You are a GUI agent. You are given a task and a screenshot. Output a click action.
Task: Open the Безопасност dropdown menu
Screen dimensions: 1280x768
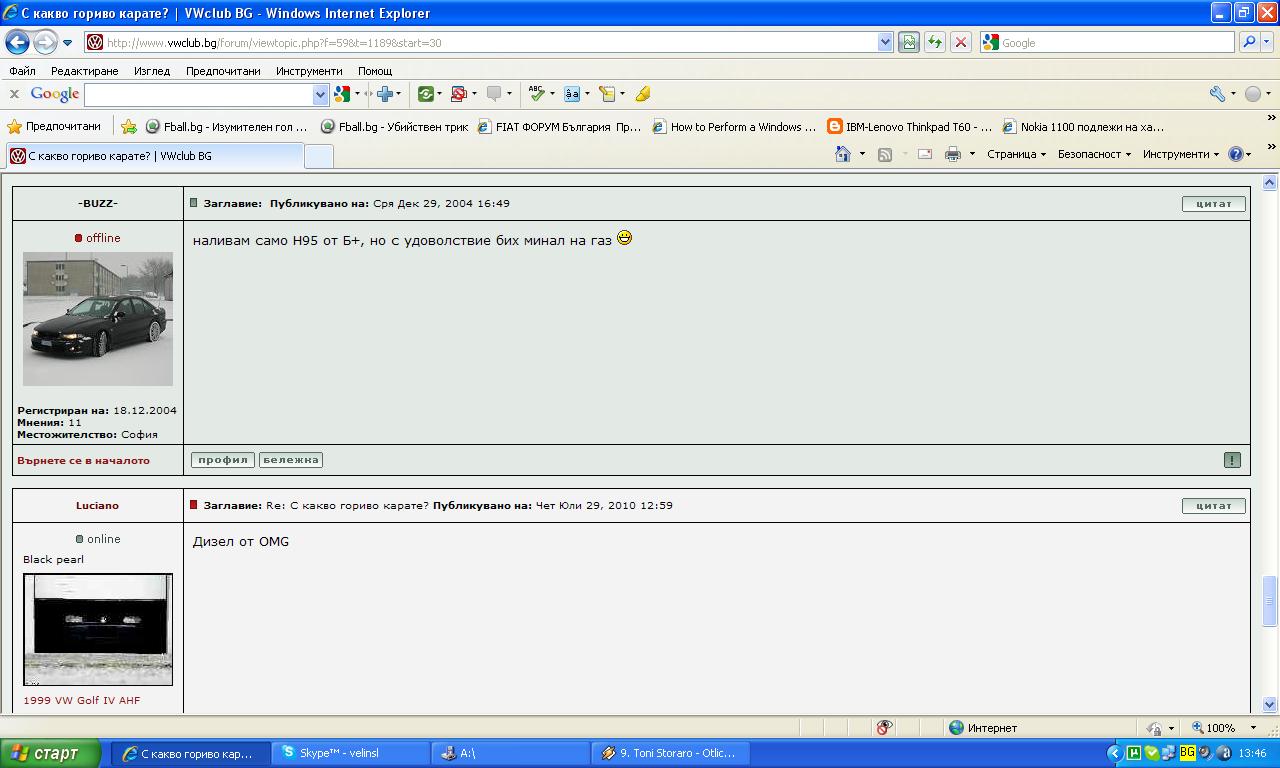(x=1093, y=154)
